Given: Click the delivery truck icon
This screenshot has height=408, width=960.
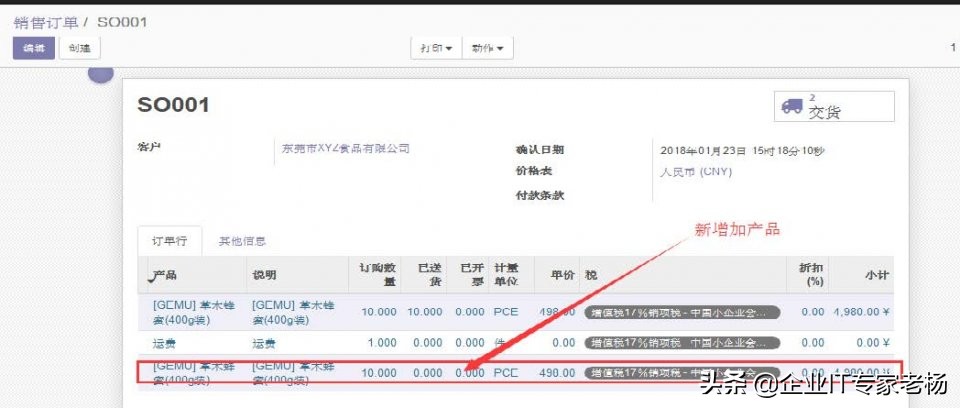Looking at the screenshot, I should [792, 107].
